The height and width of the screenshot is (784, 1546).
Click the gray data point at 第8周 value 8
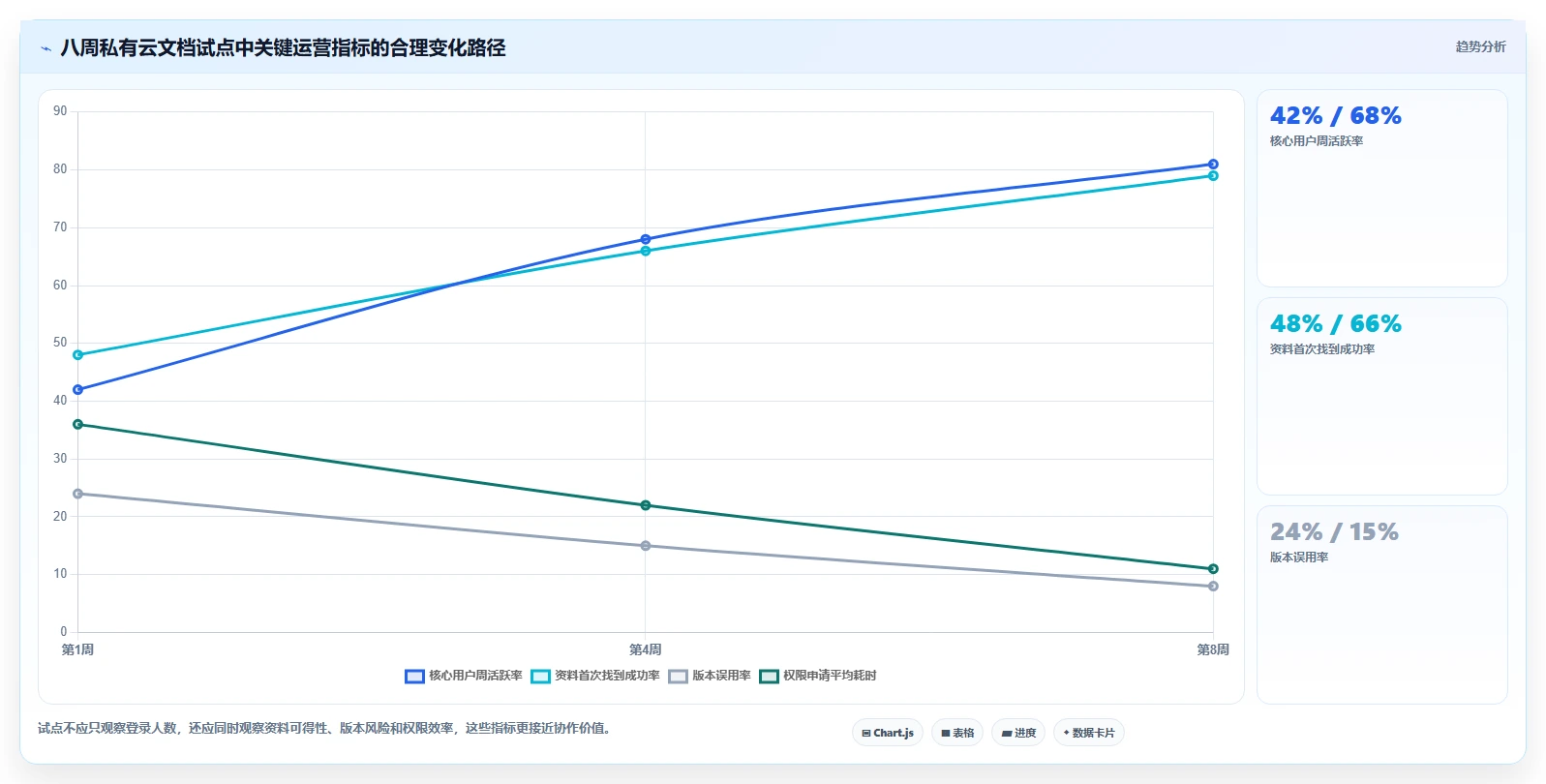1213,587
